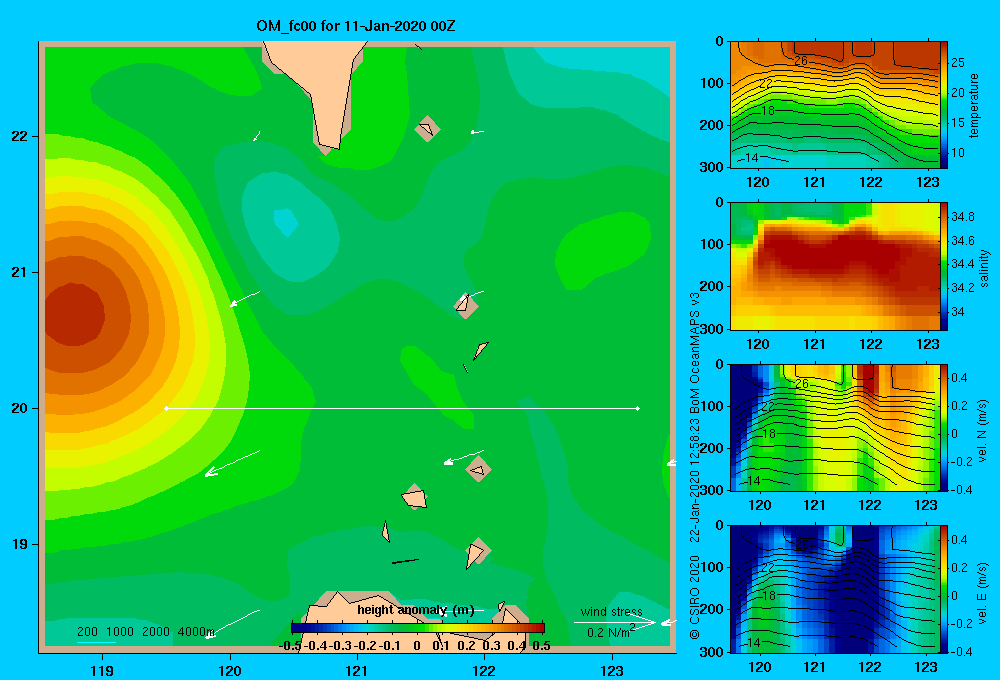Click the salinity color bar
The height and width of the screenshot is (680, 1000).
(944, 267)
